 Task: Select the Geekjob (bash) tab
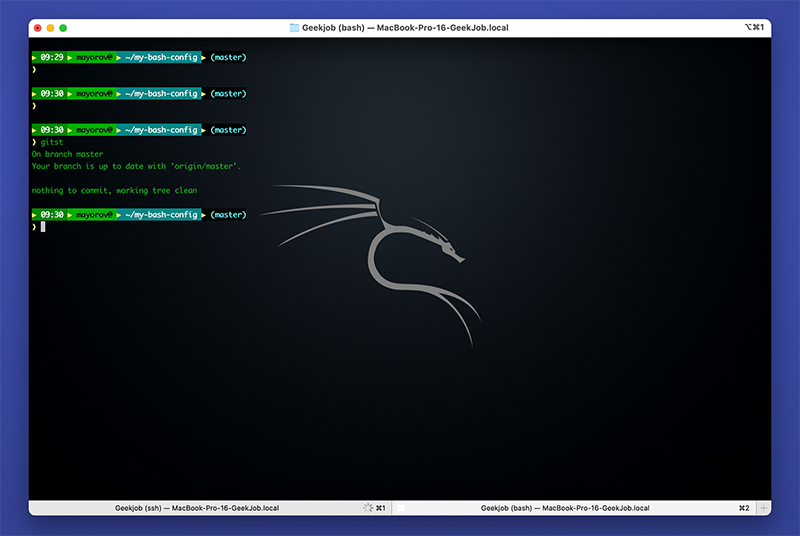click(x=574, y=508)
